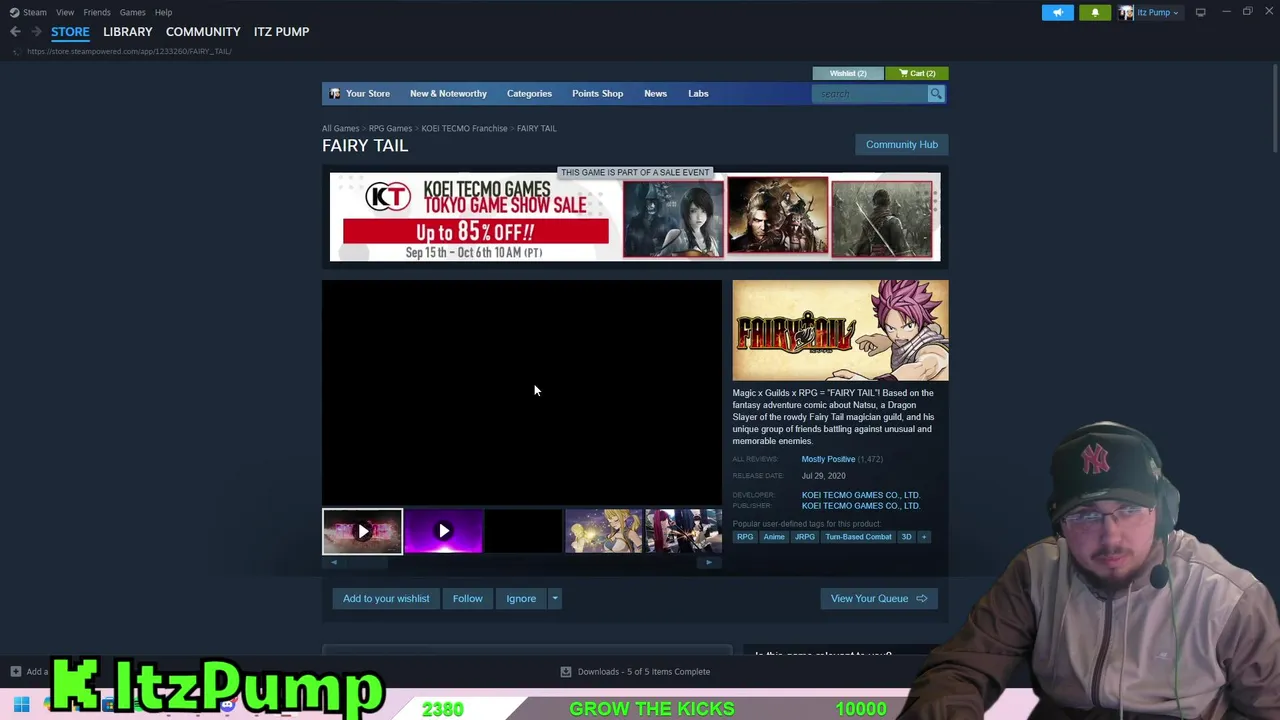Click the Ignore button

click(521, 599)
